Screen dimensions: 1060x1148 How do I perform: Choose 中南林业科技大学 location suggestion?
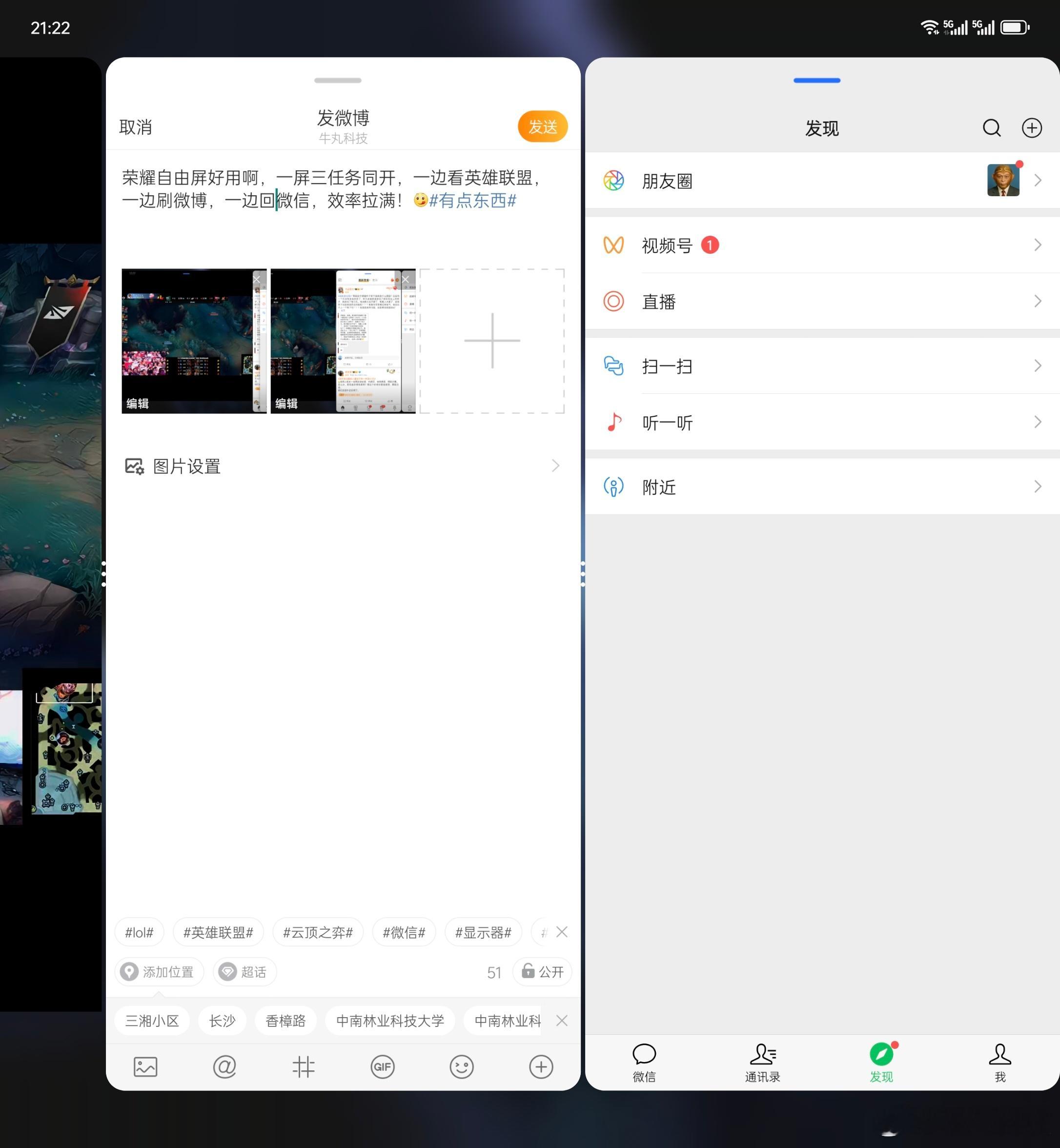[x=390, y=1021]
